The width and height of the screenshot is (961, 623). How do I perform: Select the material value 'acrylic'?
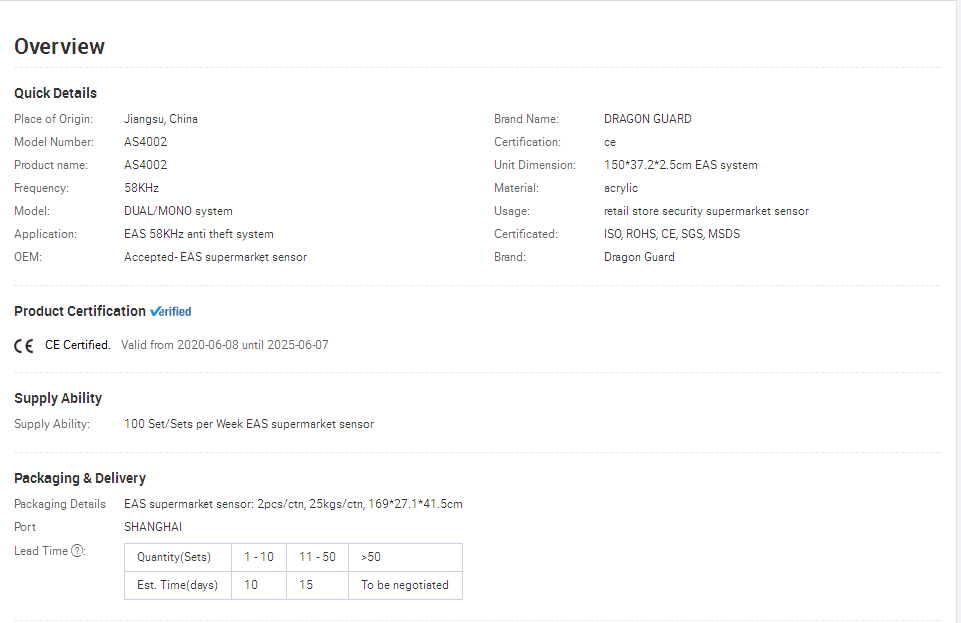click(621, 189)
